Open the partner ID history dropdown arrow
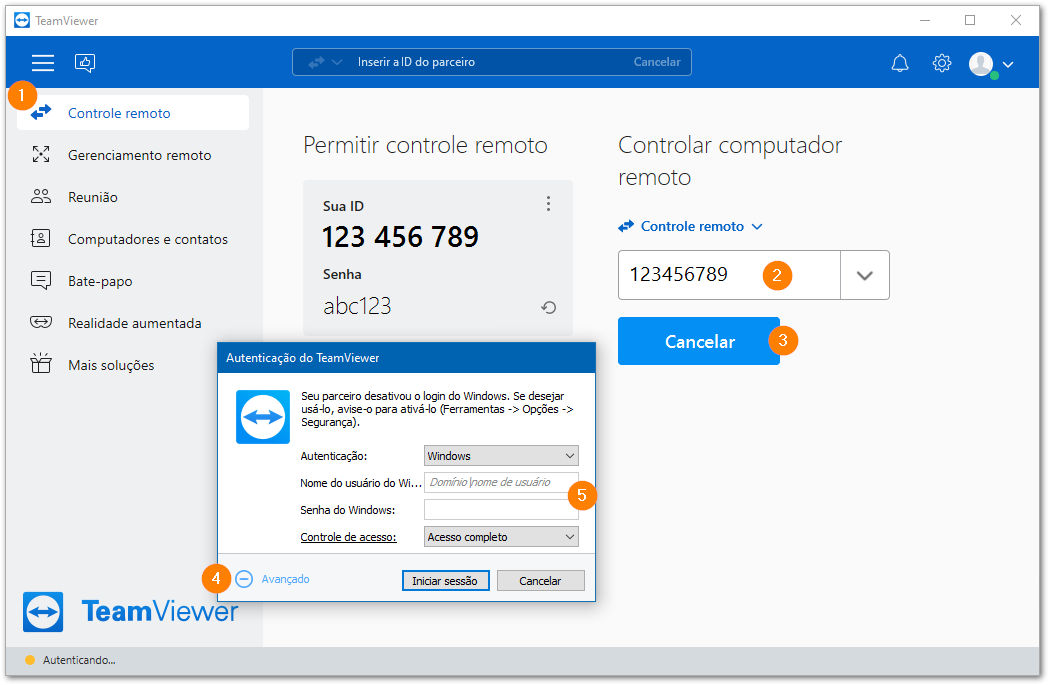 [865, 275]
